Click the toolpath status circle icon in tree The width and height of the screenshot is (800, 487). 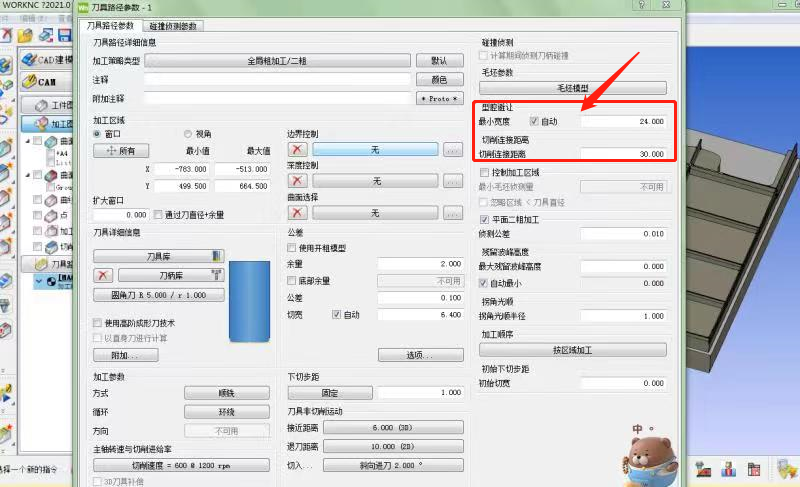tap(52, 281)
